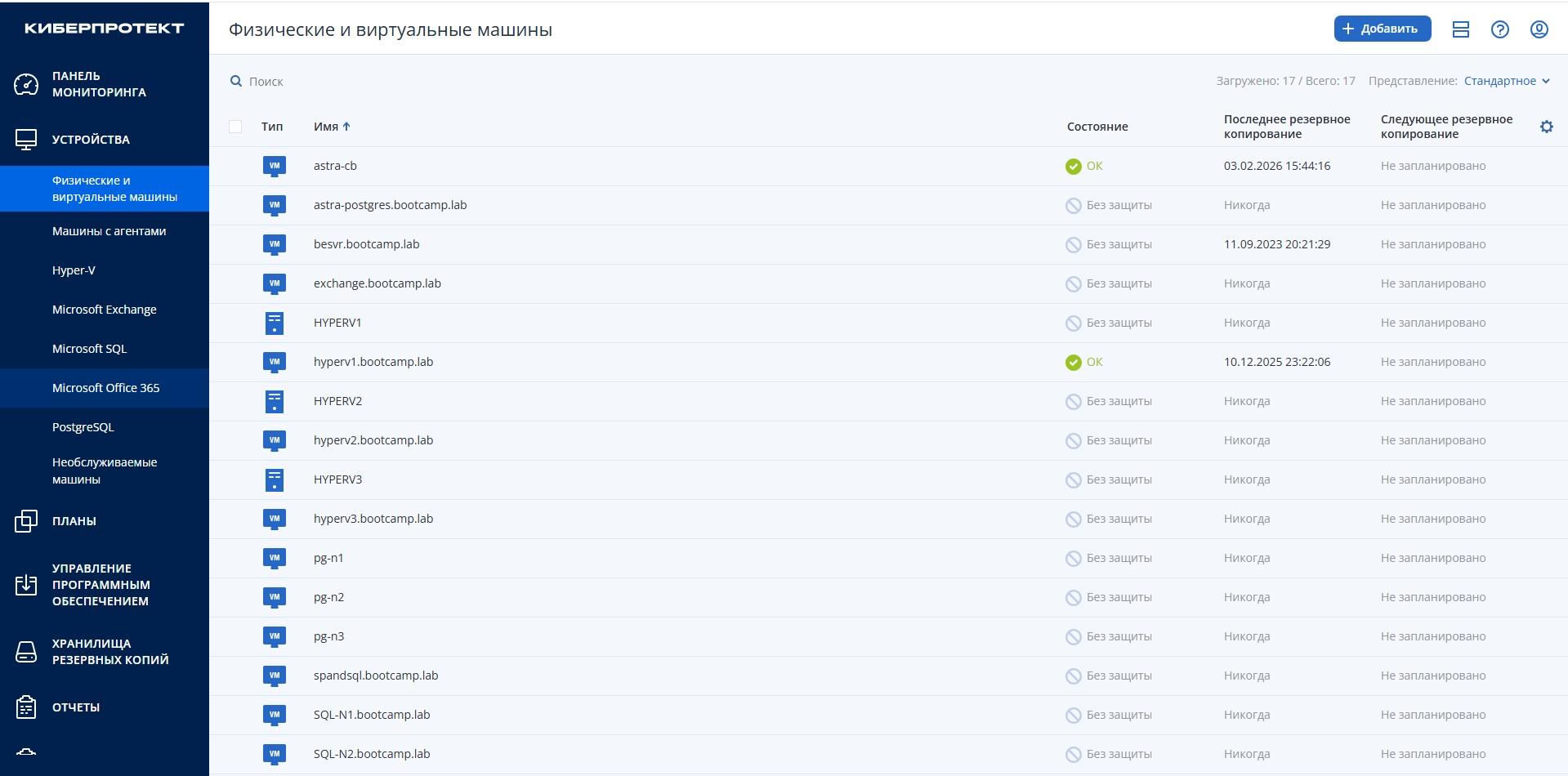Toggle the list view layout icon
Screen dimensions: 1568x776
point(1460,29)
